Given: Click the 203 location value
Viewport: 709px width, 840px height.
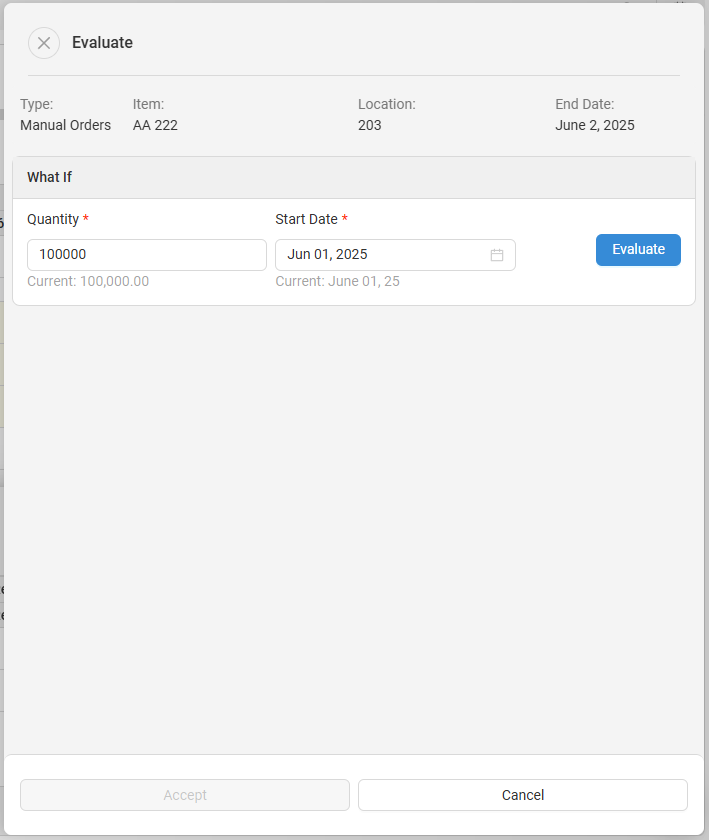Looking at the screenshot, I should point(369,125).
